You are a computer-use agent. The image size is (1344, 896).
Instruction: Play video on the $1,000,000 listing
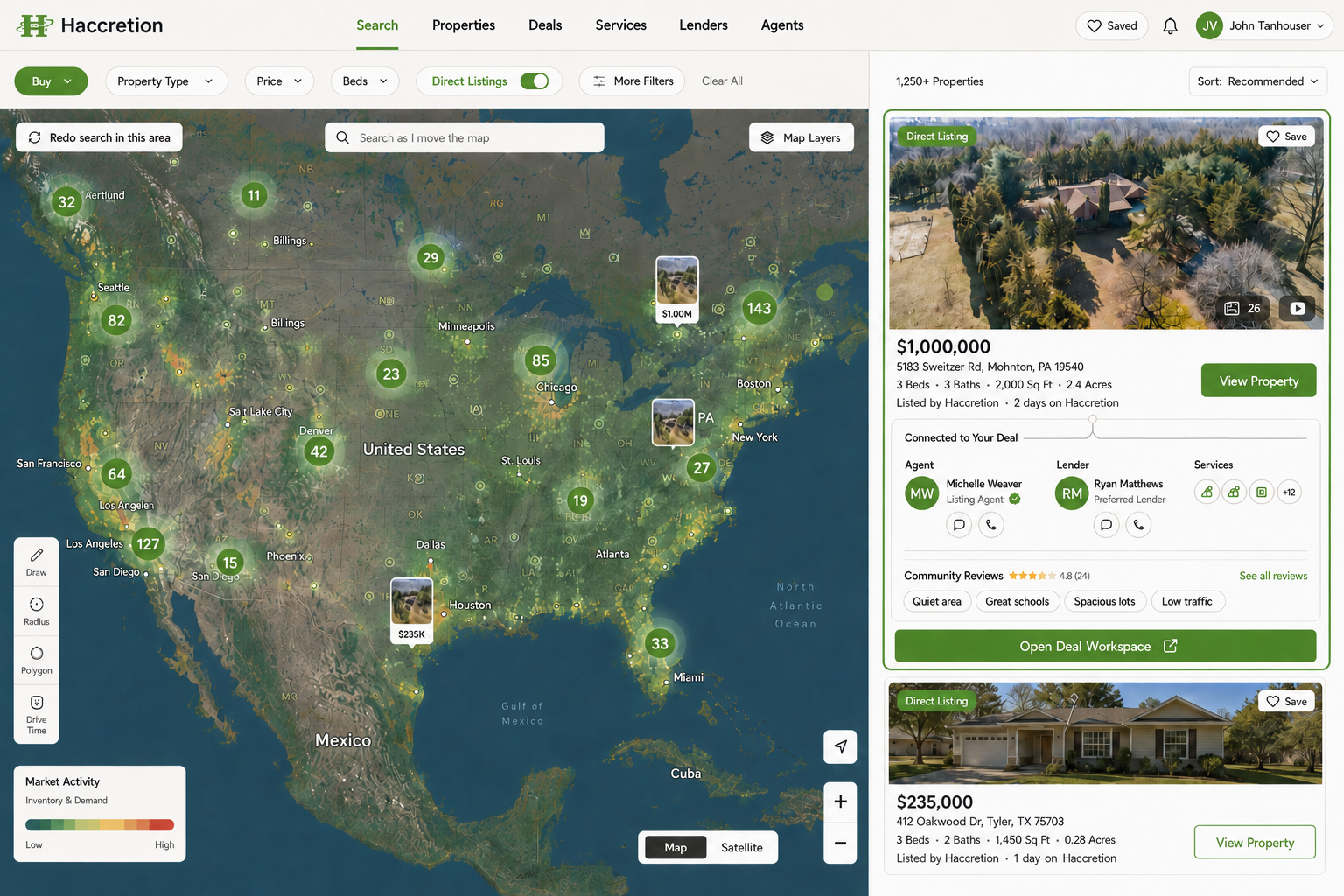(1298, 308)
